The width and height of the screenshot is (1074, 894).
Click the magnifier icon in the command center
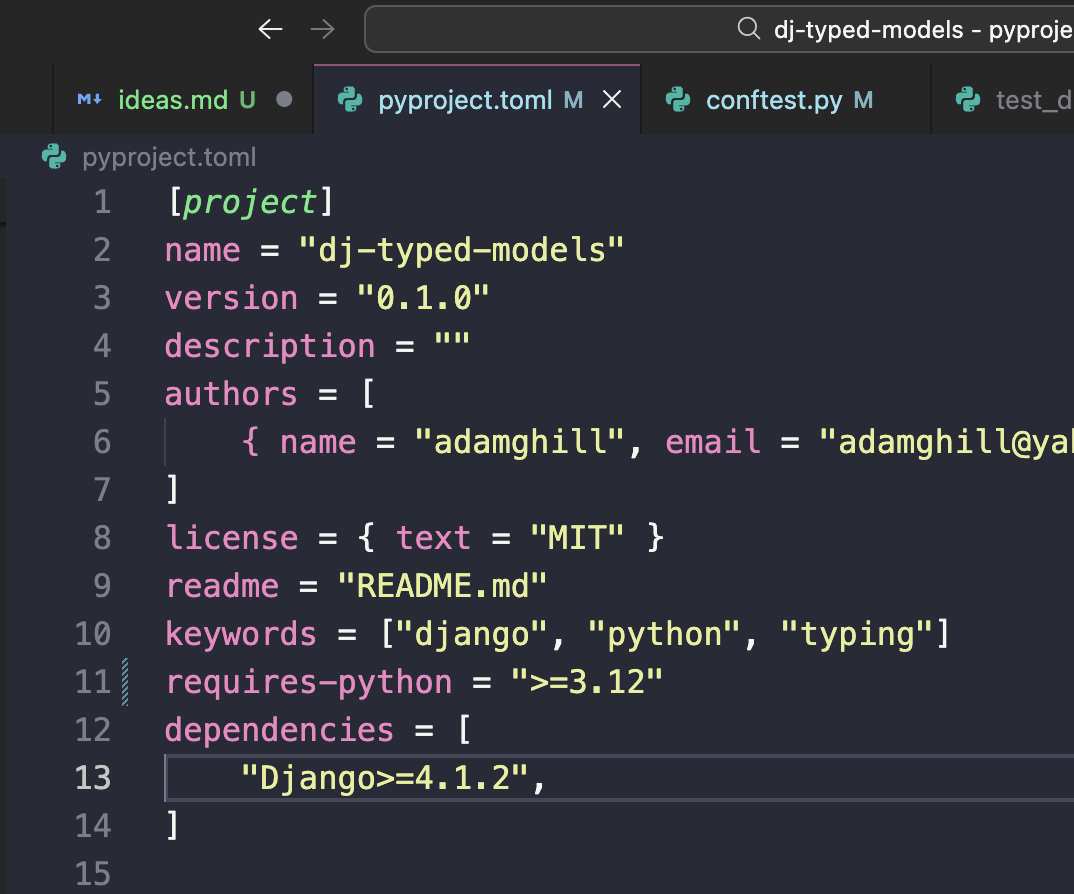pos(748,29)
